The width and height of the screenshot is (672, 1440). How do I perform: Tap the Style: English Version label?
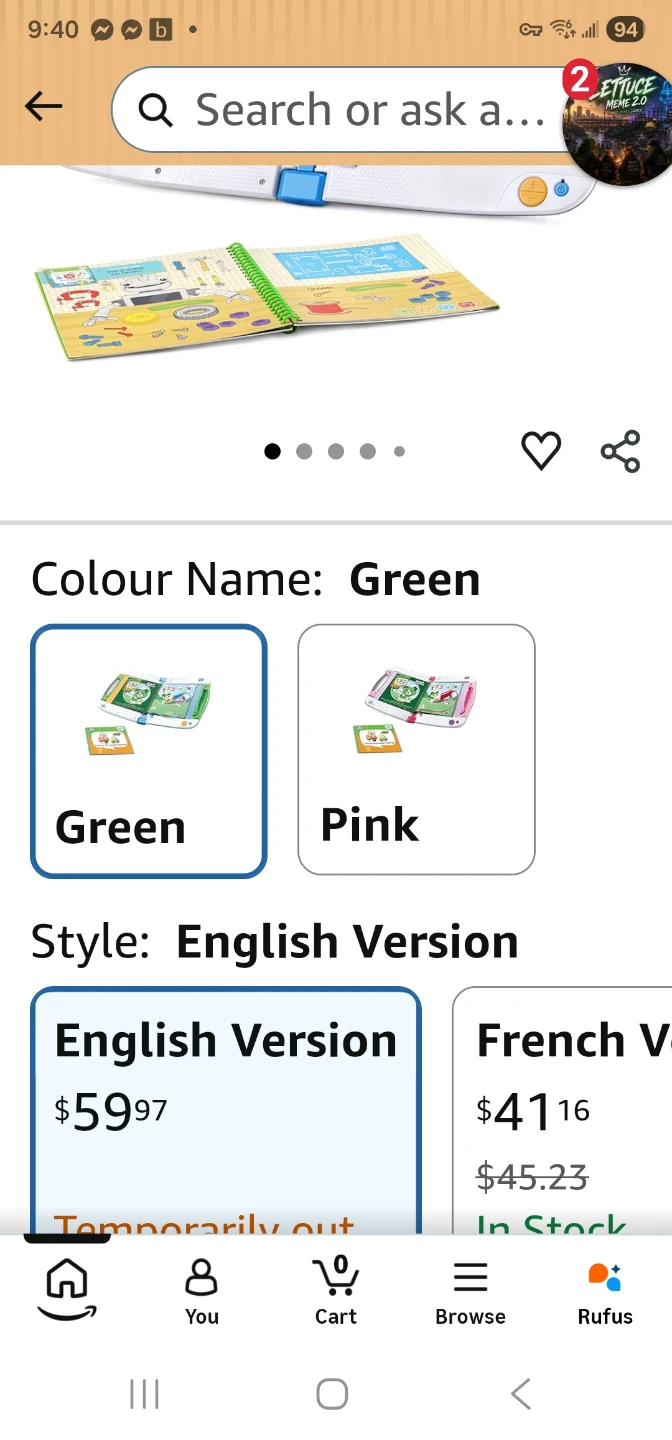[275, 942]
